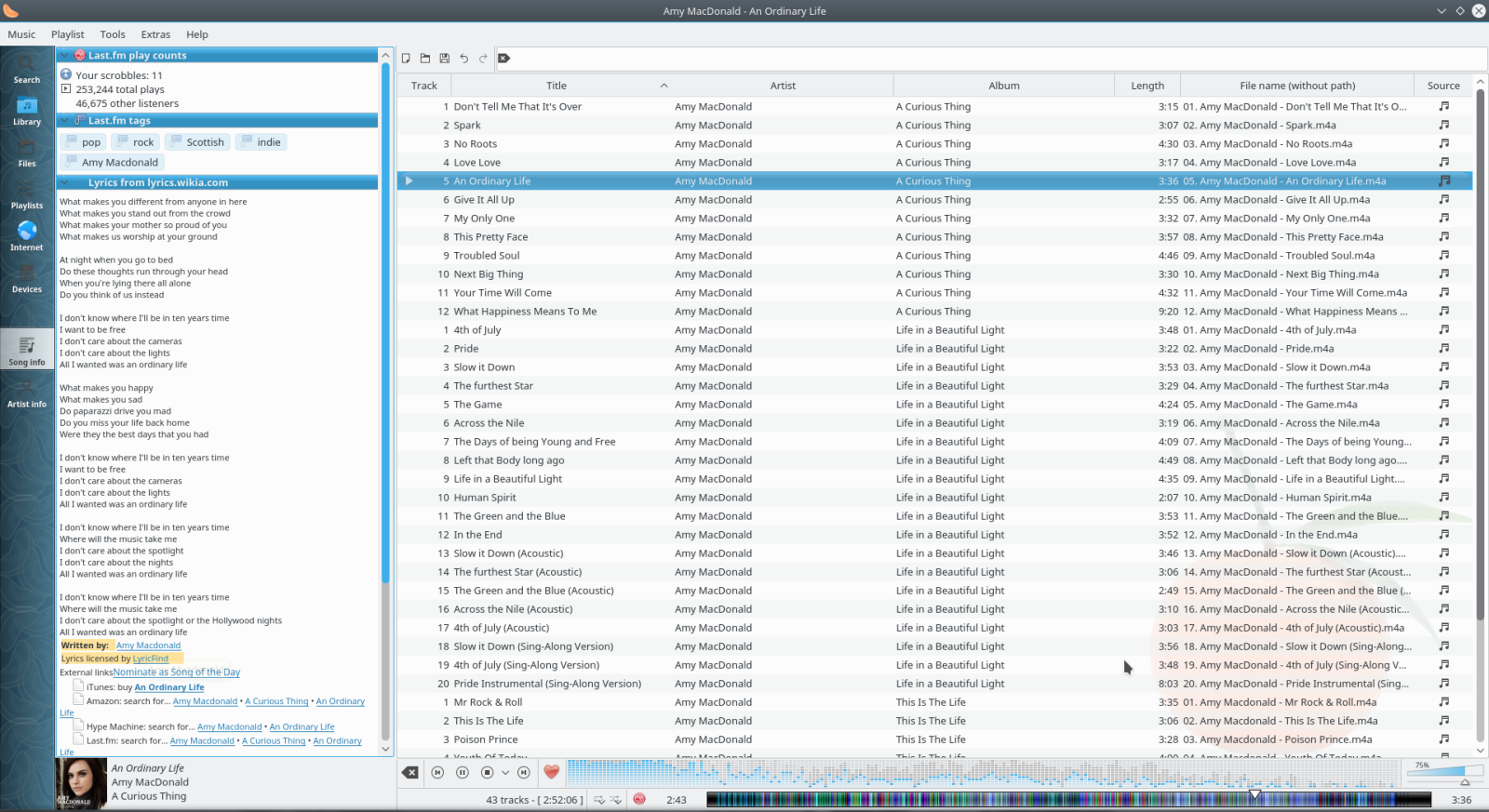Toggle repeat mode in the status bar
The width and height of the screenshot is (1489, 812).
pos(599,799)
